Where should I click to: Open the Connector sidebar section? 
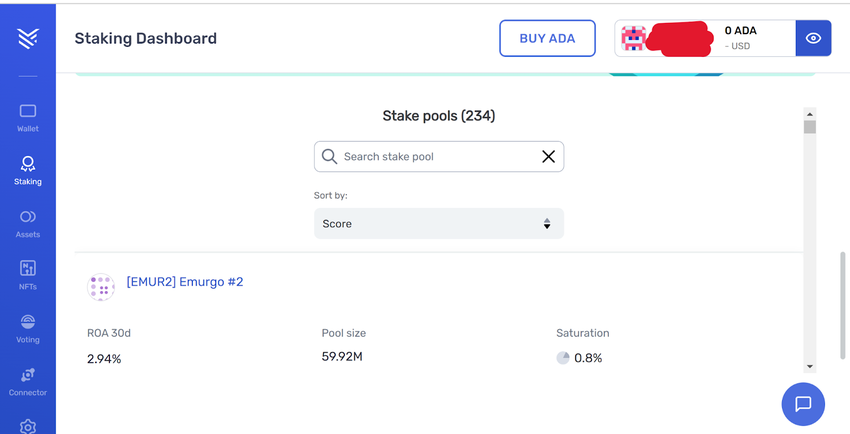click(x=28, y=380)
